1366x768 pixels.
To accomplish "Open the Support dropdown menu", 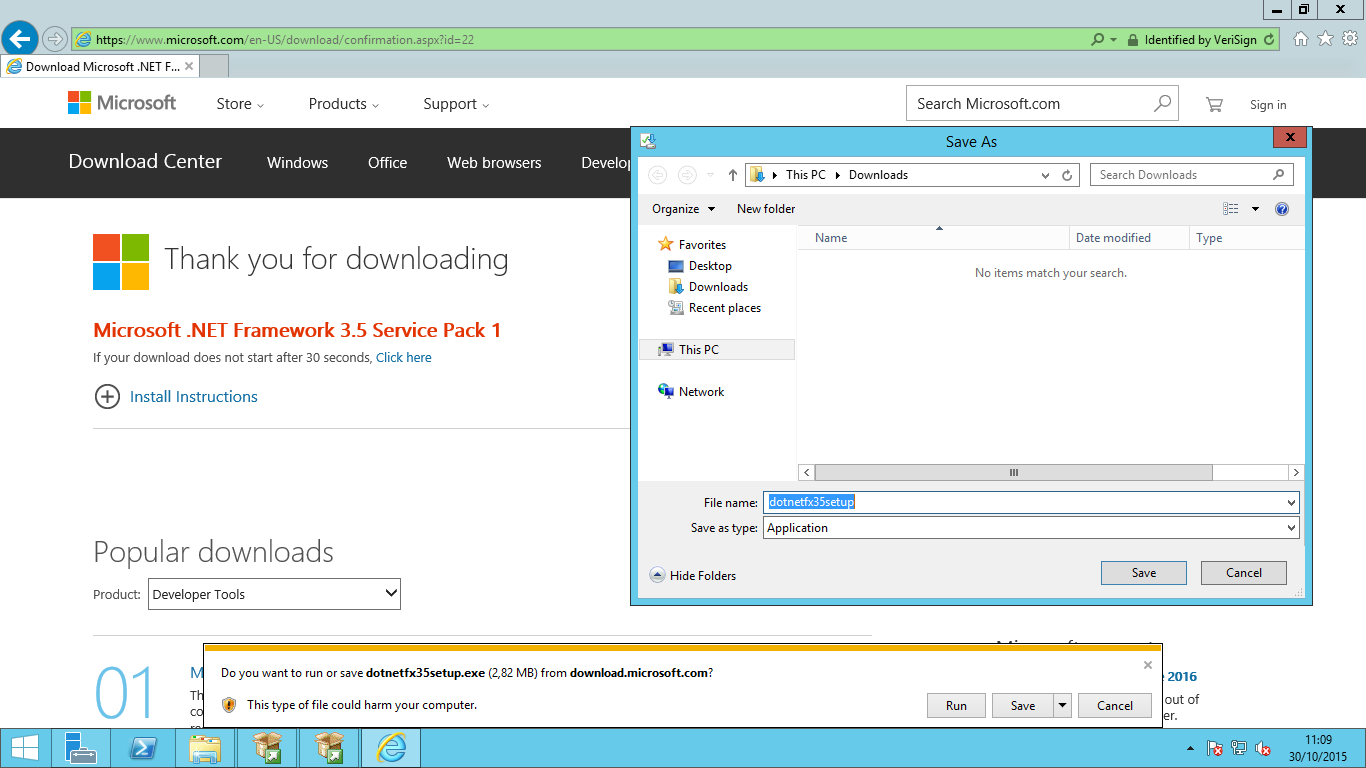I will (456, 104).
